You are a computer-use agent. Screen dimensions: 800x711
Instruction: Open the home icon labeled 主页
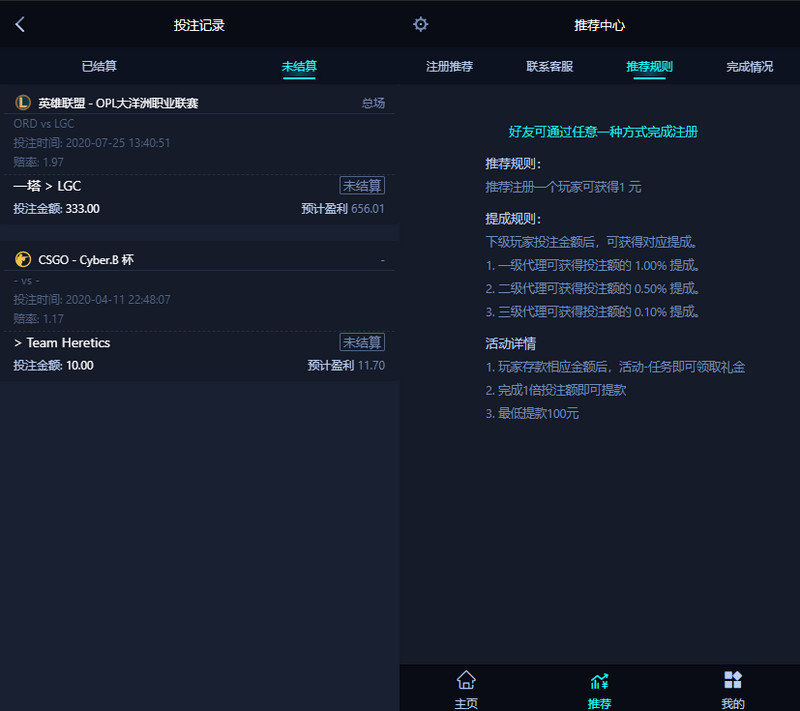(466, 680)
